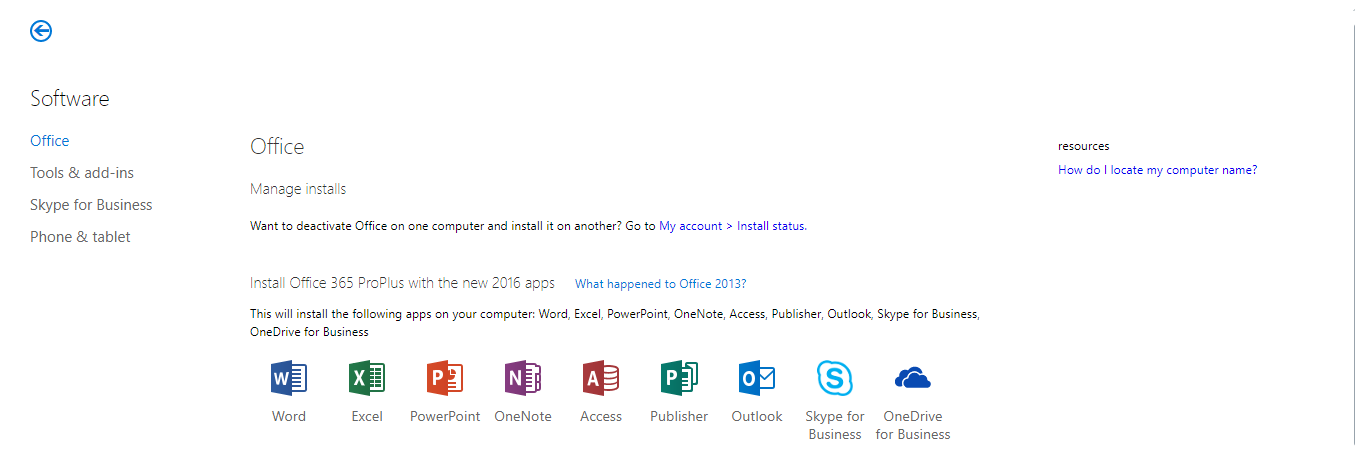
Task: Select the Excel app icon
Action: click(x=367, y=378)
